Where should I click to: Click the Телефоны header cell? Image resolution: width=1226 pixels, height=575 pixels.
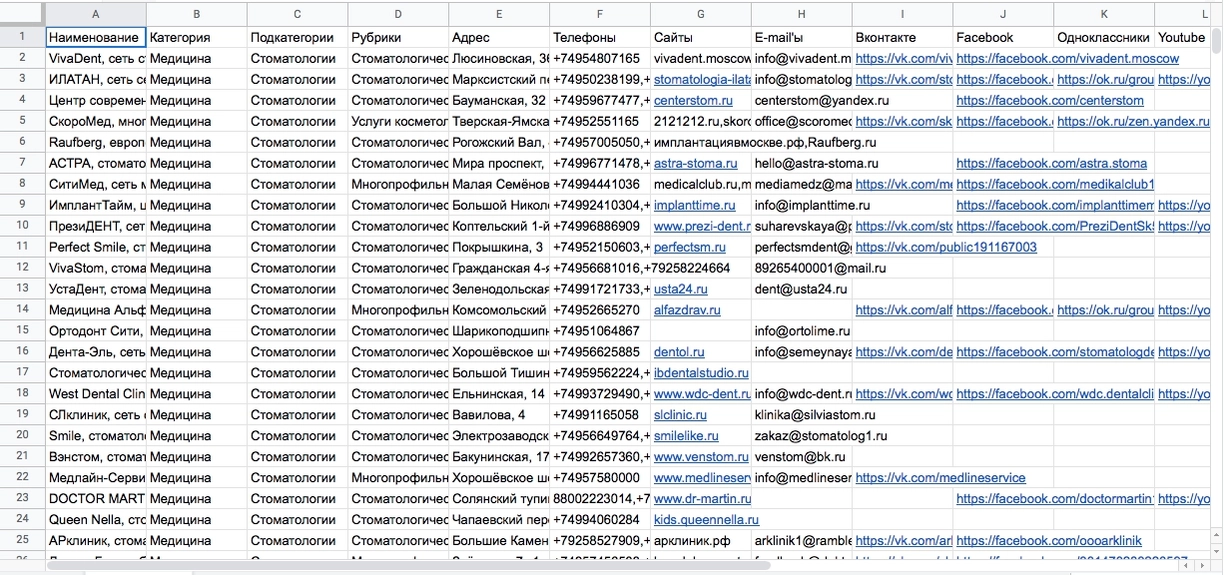coord(600,37)
